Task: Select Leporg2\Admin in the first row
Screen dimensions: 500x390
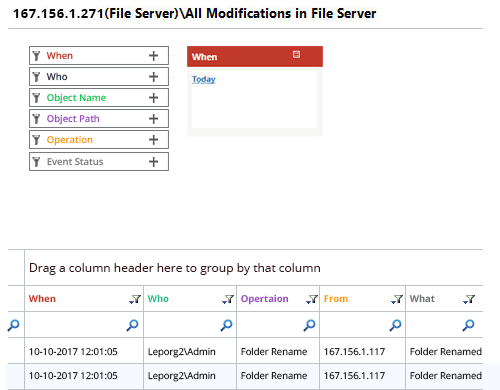Action: [182, 352]
